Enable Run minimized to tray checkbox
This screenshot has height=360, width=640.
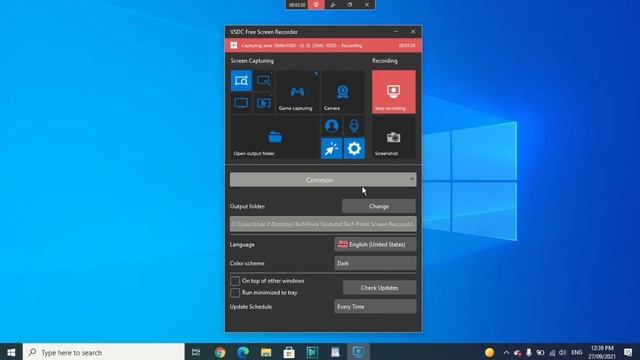click(x=235, y=293)
